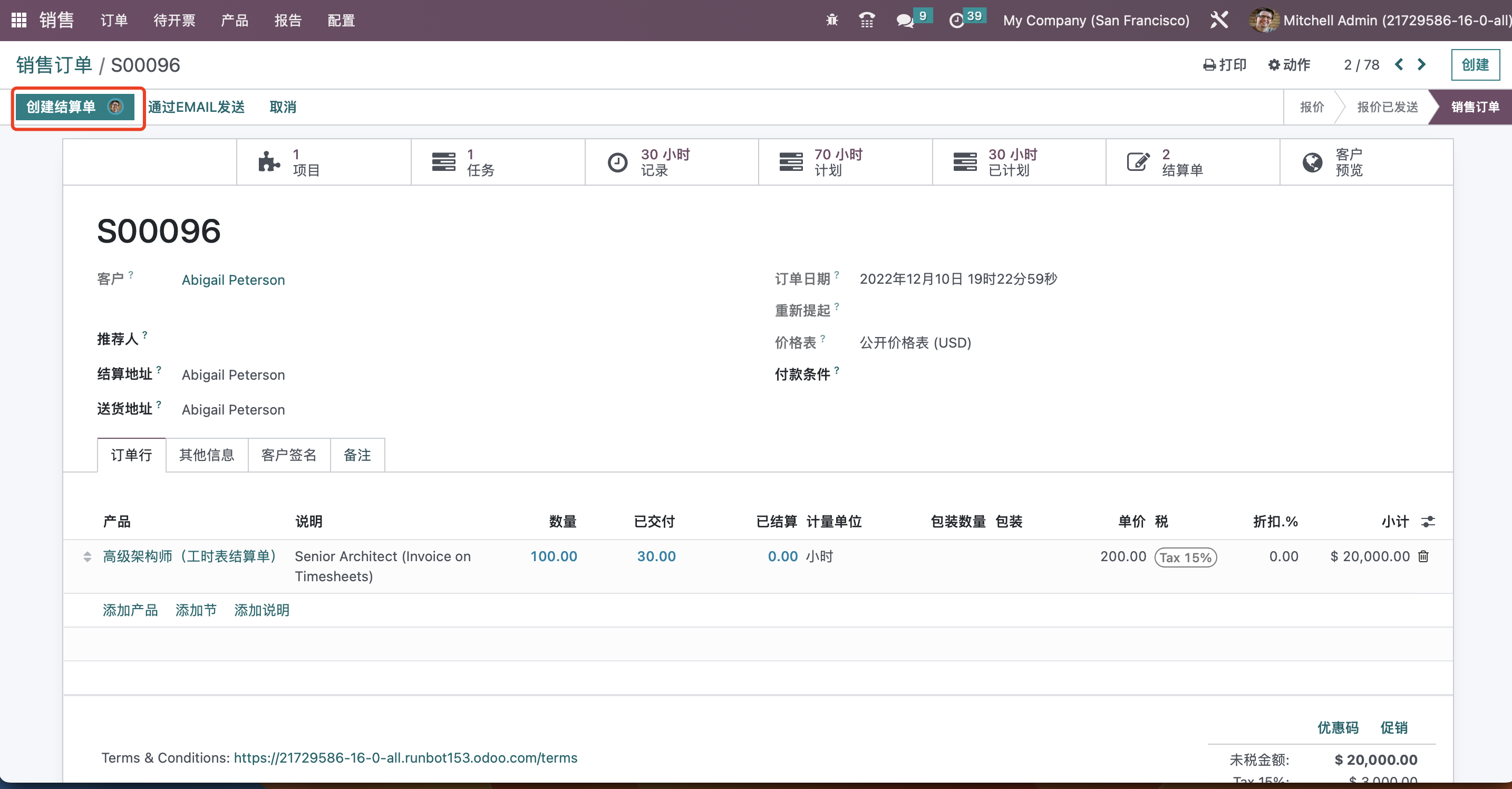Click the phone icon in the top bar
The width and height of the screenshot is (1512, 789).
(x=867, y=20)
